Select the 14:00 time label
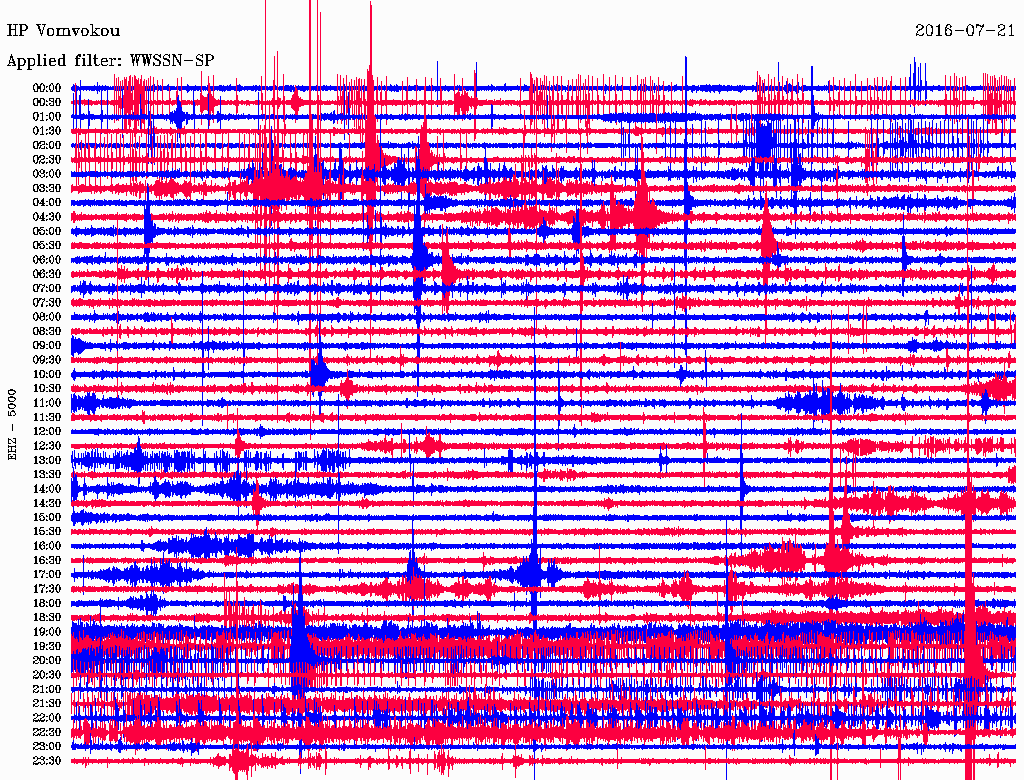 pyautogui.click(x=47, y=489)
